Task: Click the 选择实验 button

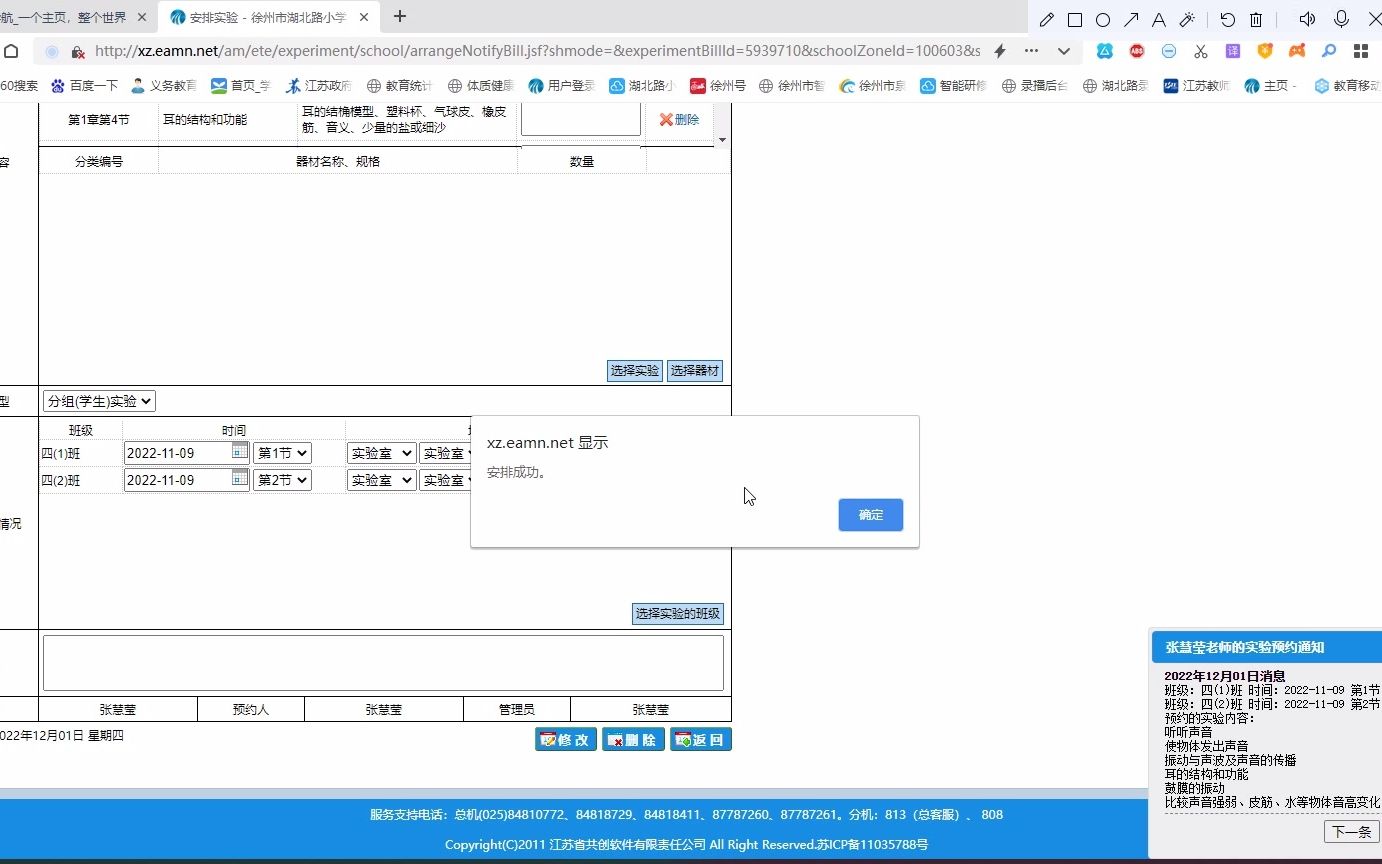Action: 635,371
